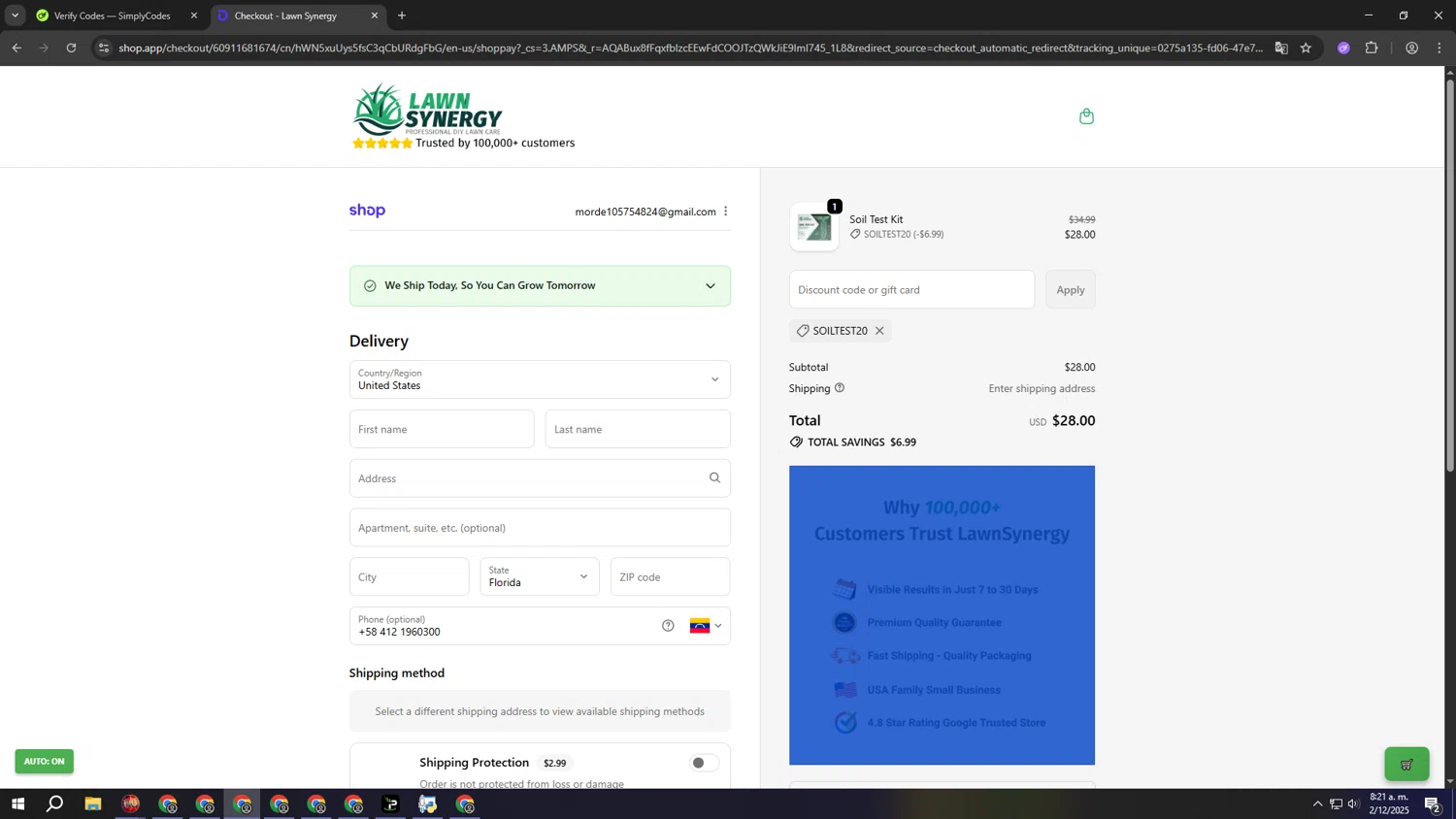The width and height of the screenshot is (1456, 819).
Task: Click the volume speaker tray icon
Action: point(1354,804)
